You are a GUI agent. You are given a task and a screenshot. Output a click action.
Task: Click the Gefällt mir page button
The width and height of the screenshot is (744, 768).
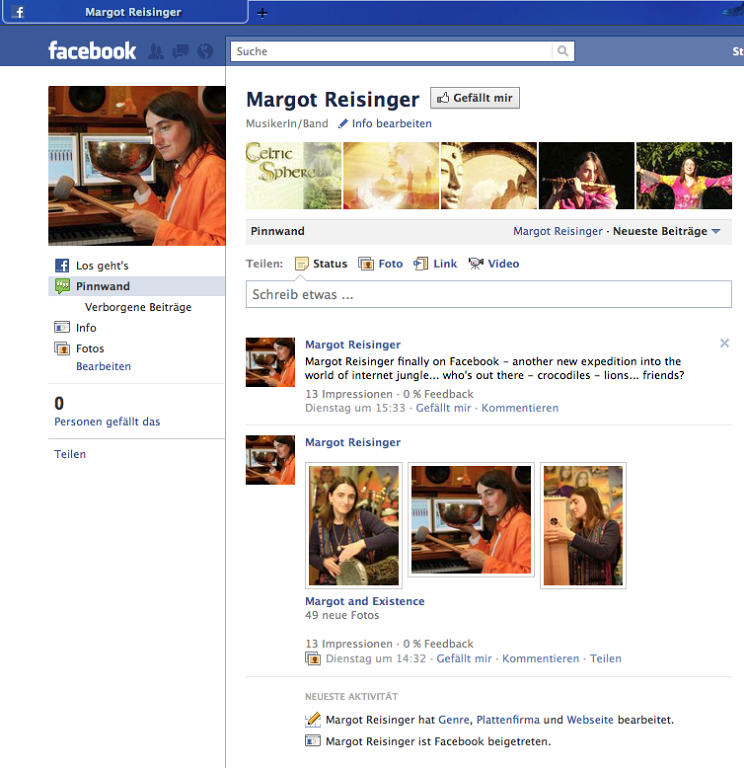pyautogui.click(x=475, y=98)
